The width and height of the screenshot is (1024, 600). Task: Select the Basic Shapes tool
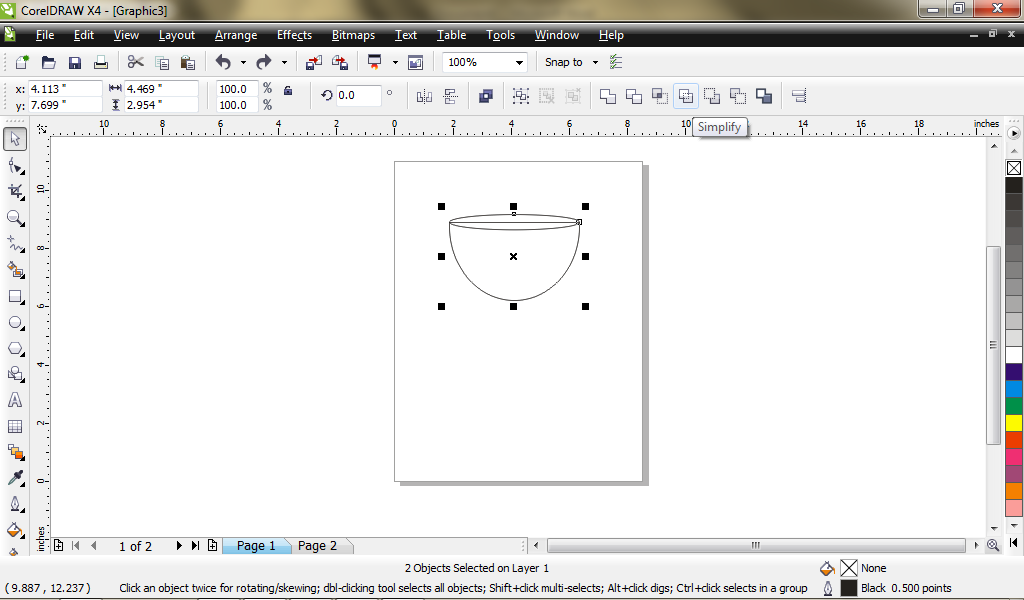pyautogui.click(x=15, y=374)
